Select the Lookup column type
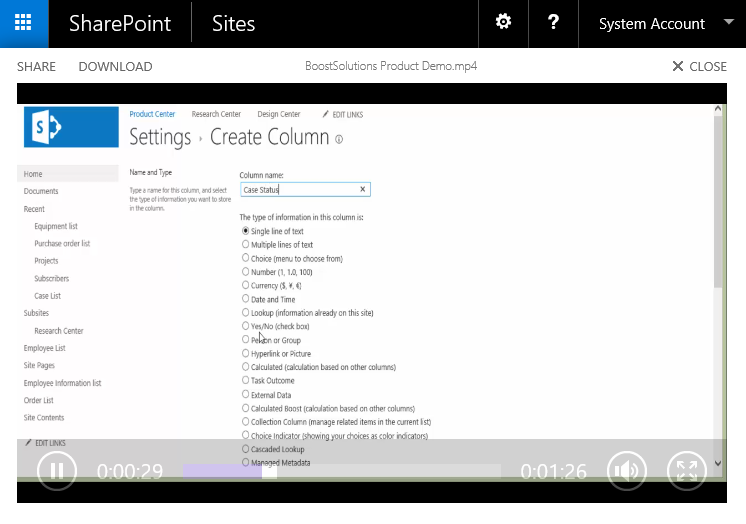746x524 pixels. (x=245, y=313)
